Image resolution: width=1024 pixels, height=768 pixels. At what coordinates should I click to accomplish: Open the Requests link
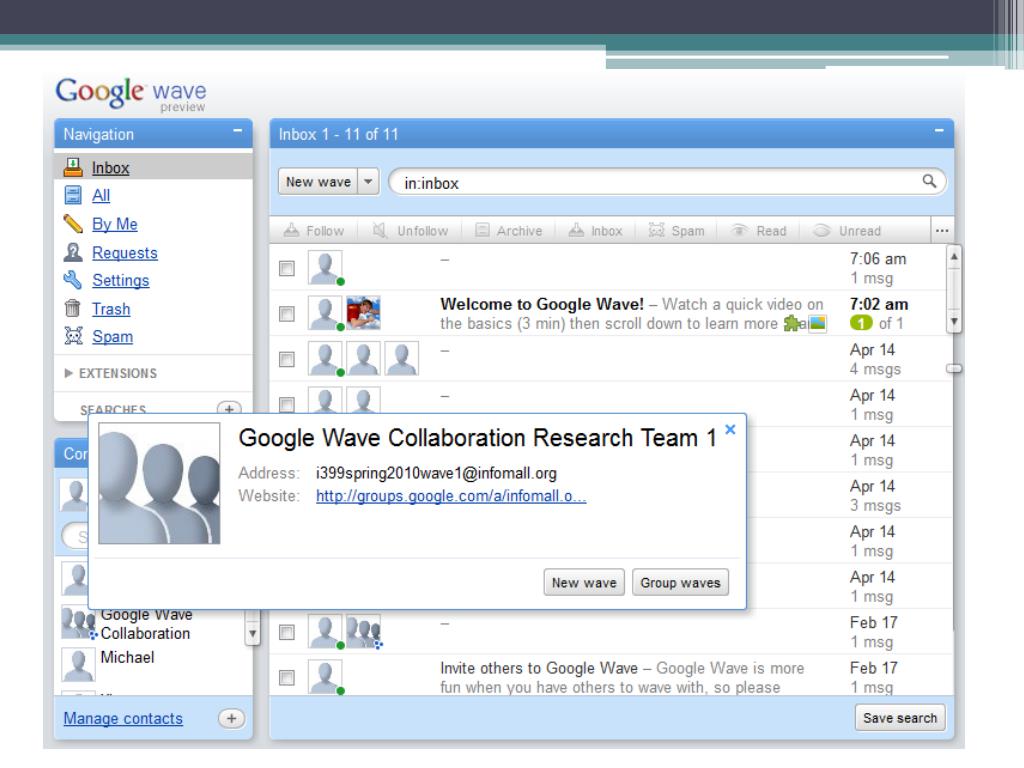(x=125, y=253)
